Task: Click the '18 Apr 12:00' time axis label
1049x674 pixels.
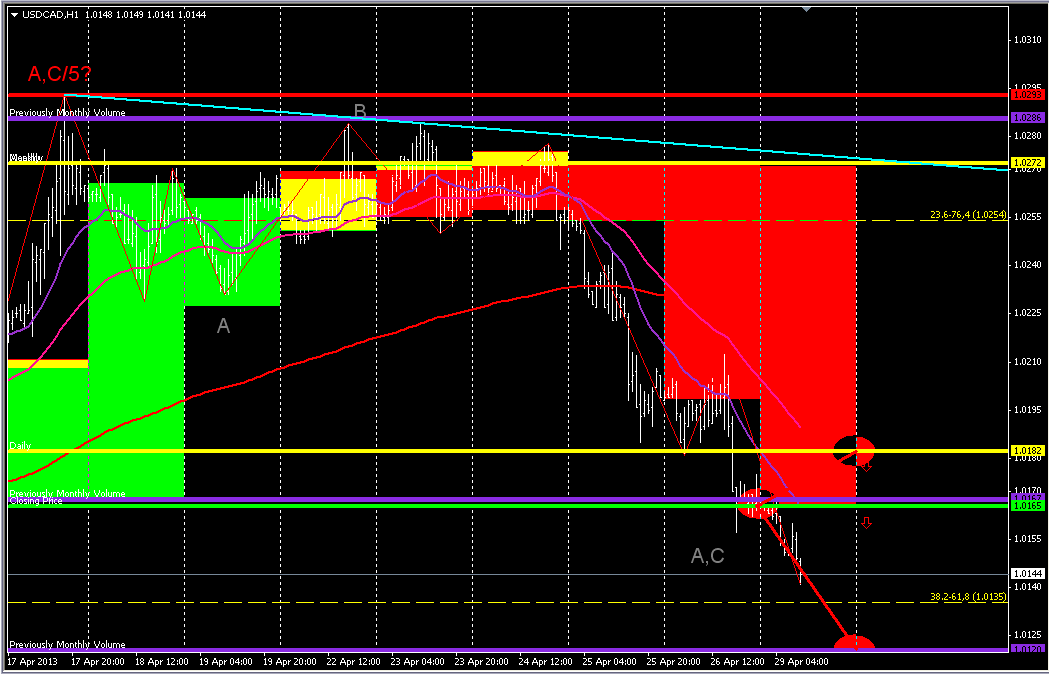Action: click(162, 661)
